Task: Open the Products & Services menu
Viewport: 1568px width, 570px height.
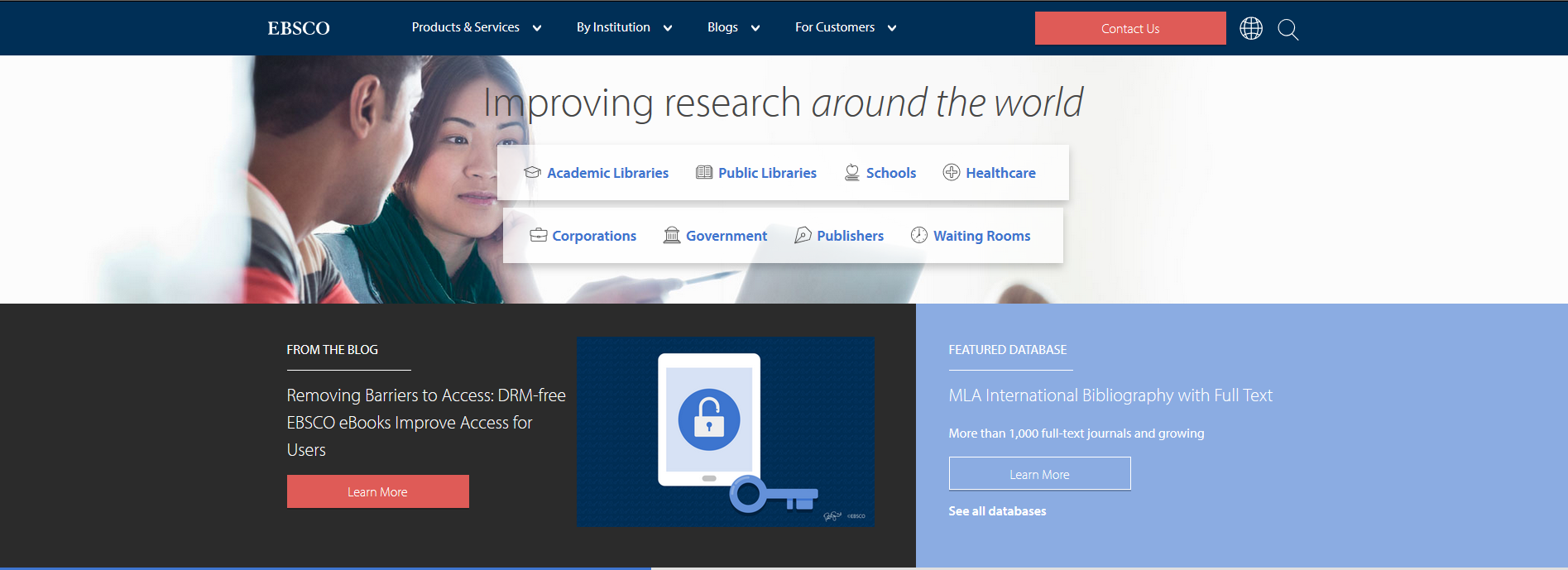Action: [x=466, y=27]
